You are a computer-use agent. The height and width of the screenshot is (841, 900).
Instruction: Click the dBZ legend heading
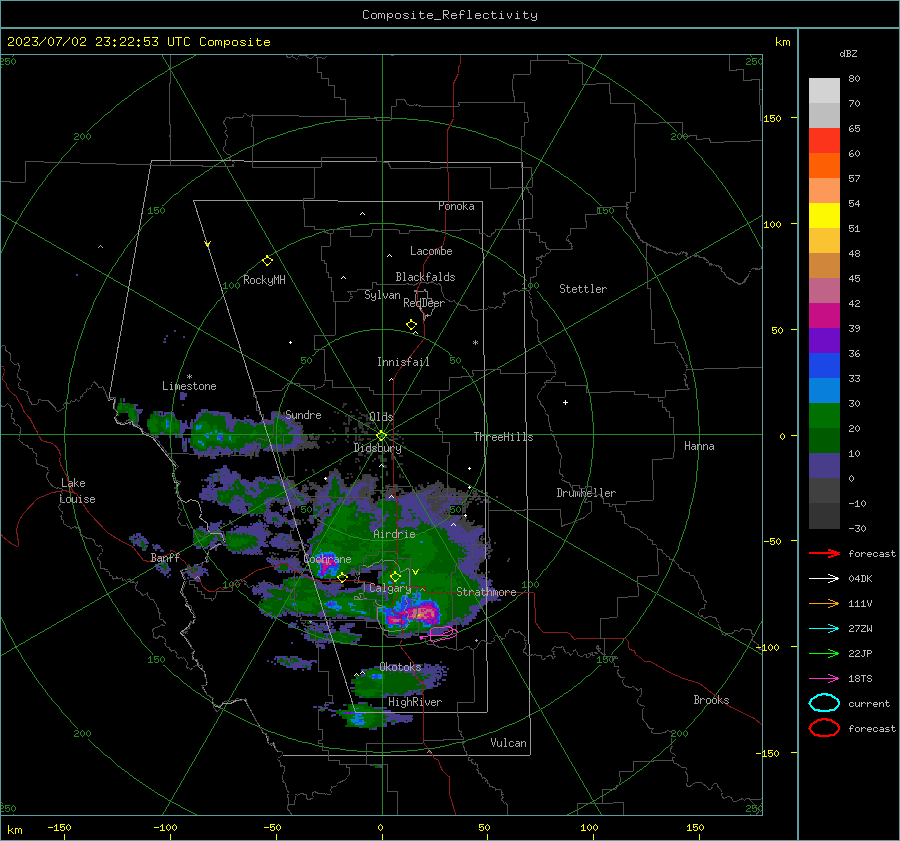click(848, 53)
